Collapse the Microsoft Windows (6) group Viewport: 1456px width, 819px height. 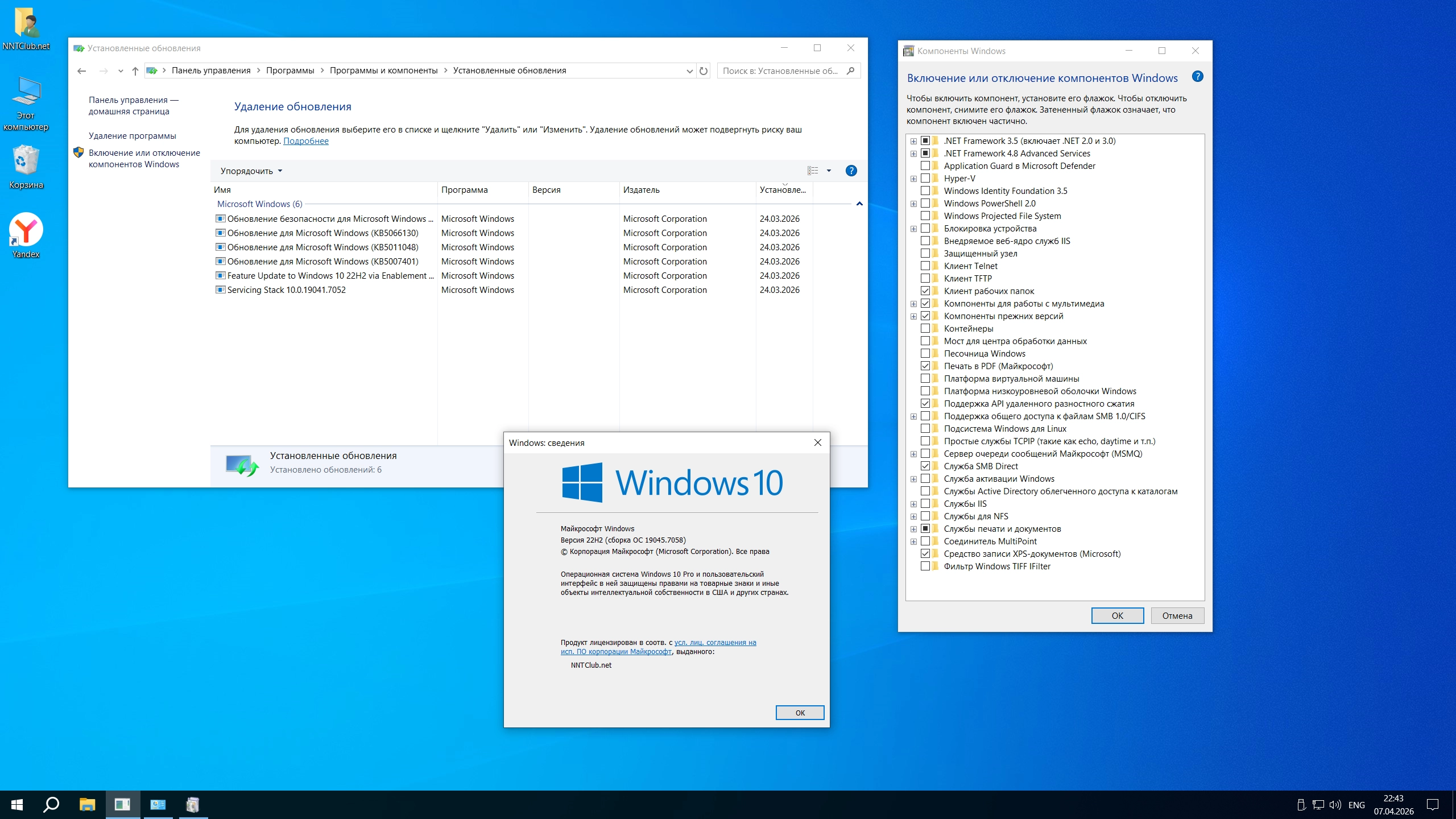(x=859, y=204)
